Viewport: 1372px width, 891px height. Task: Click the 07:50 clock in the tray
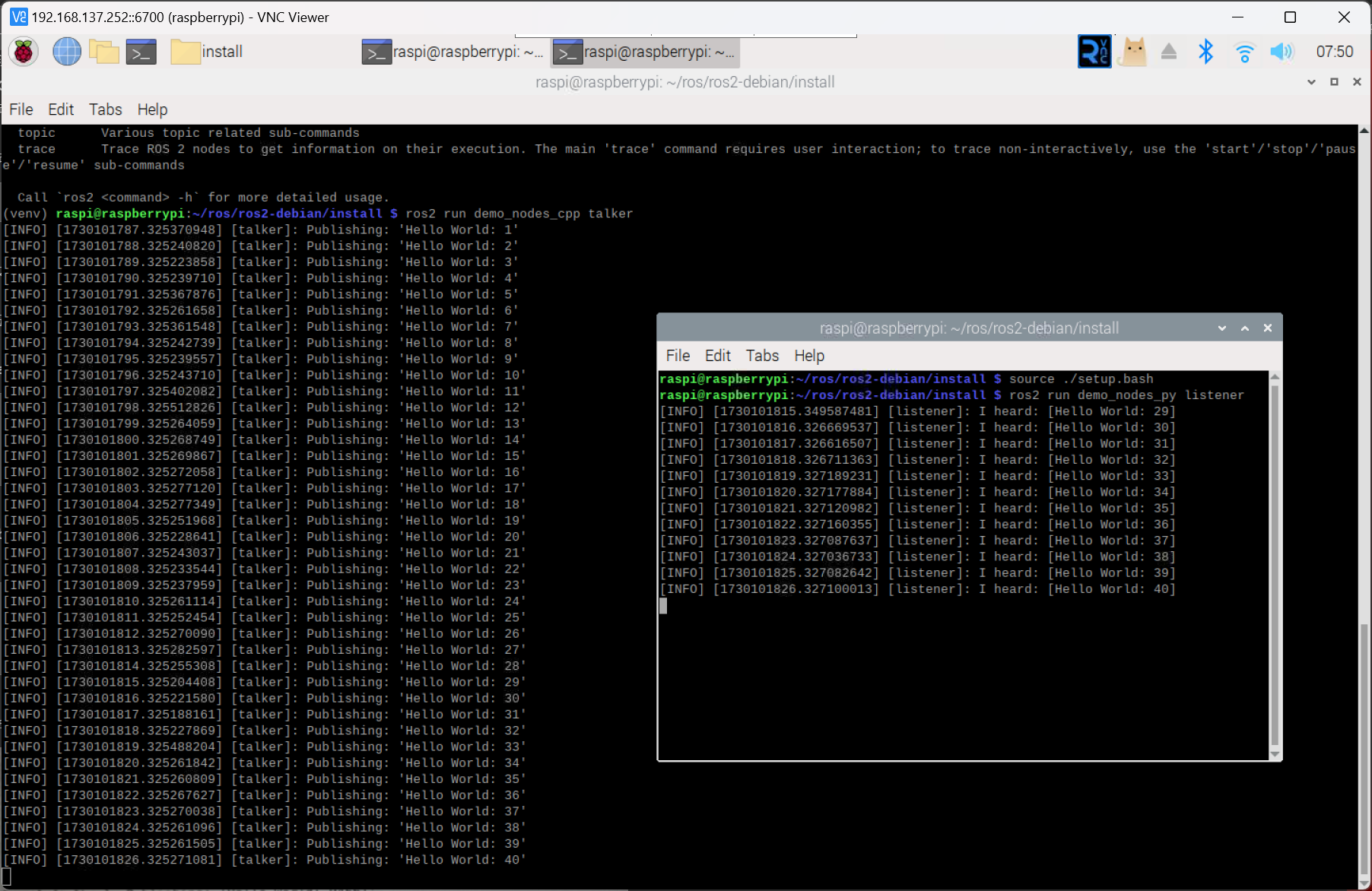tap(1333, 51)
